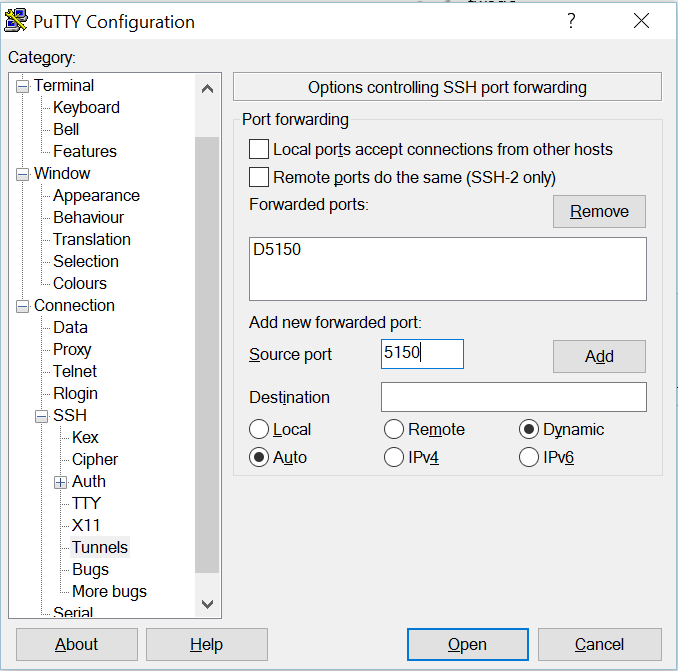Open the TTY category
Viewport: 678px width, 671px height.
click(86, 503)
